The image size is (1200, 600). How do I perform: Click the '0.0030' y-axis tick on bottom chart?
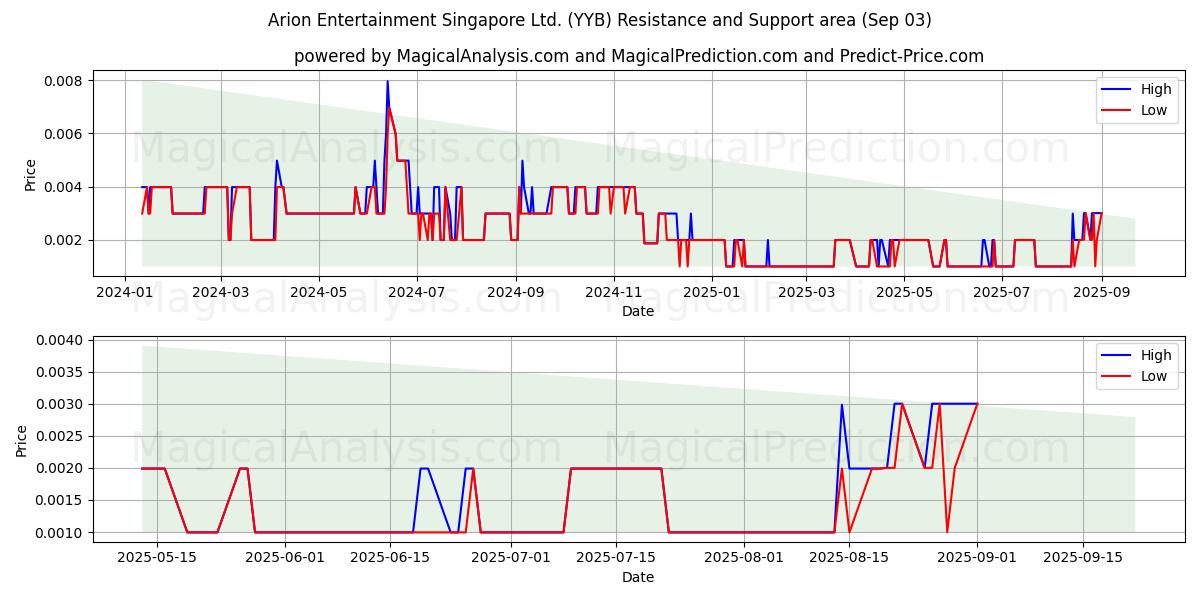(x=61, y=404)
